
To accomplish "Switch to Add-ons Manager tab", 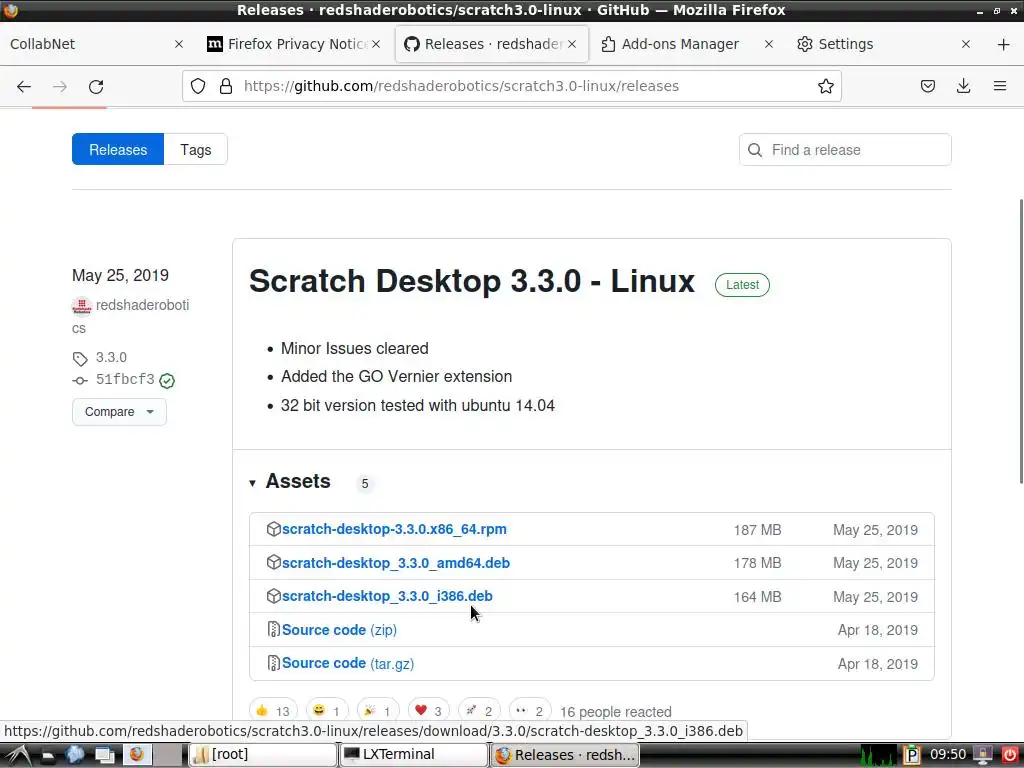I will point(688,44).
